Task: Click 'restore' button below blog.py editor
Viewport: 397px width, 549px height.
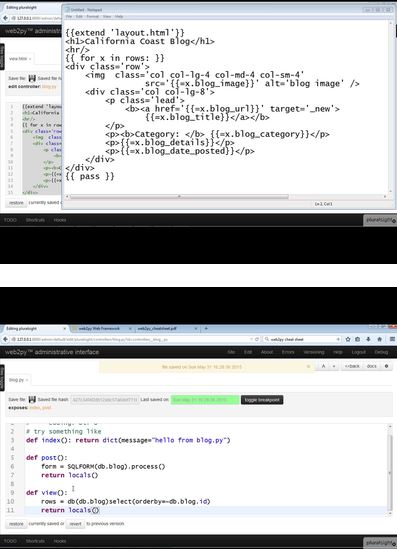Action: coord(16,524)
